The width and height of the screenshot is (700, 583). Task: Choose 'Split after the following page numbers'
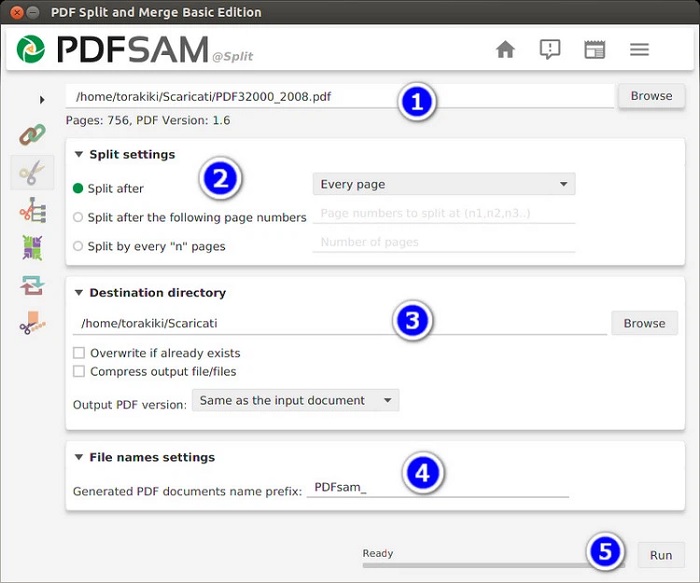(79, 217)
